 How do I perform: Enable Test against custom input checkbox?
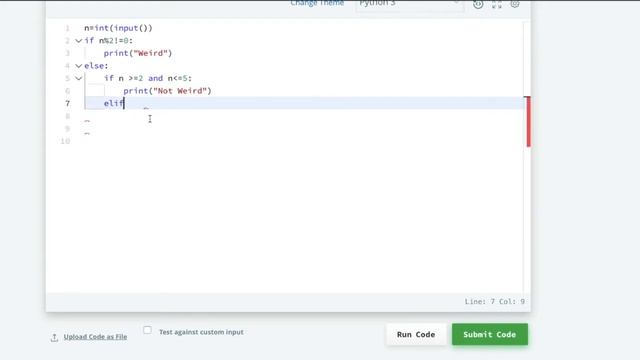(x=147, y=330)
